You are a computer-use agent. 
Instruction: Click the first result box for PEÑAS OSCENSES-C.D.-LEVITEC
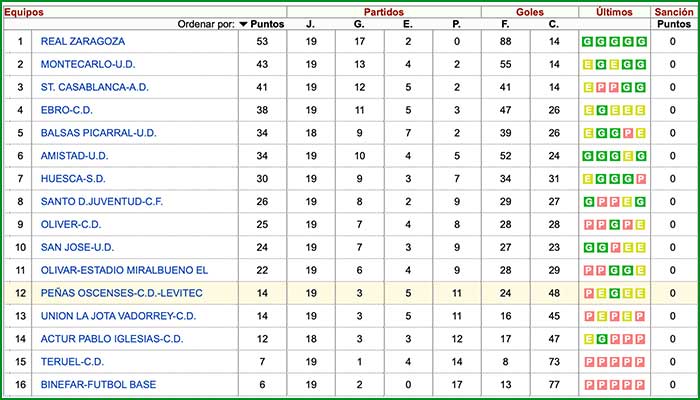tap(588, 294)
